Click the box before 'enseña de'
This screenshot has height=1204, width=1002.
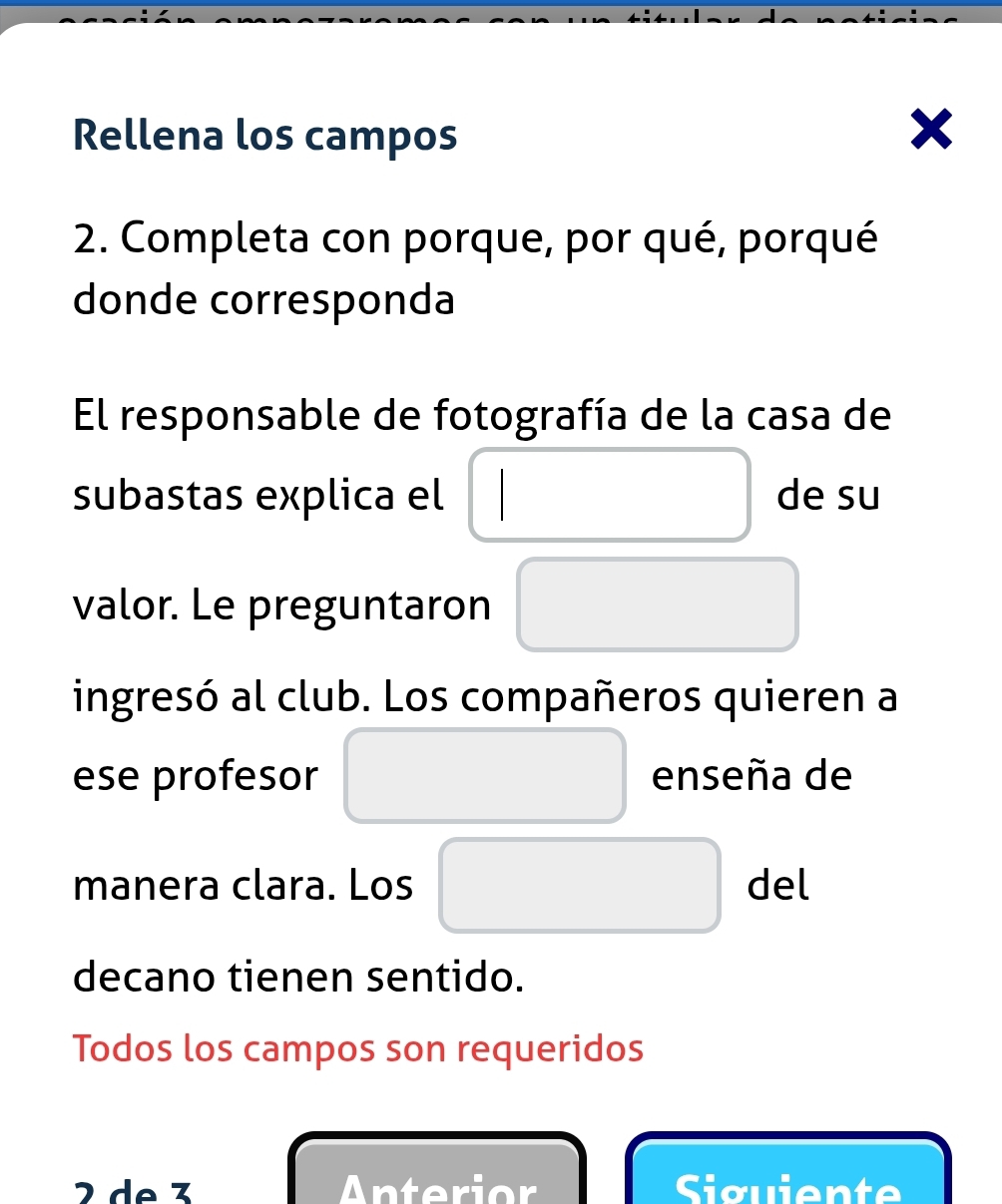pyautogui.click(x=485, y=776)
